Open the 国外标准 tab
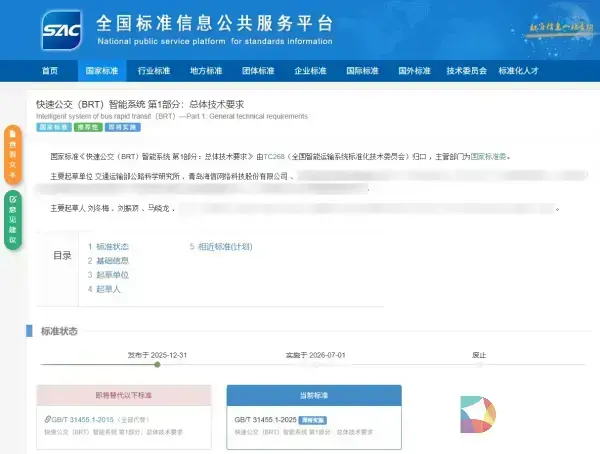Image resolution: width=600 pixels, height=454 pixels. pos(414,71)
